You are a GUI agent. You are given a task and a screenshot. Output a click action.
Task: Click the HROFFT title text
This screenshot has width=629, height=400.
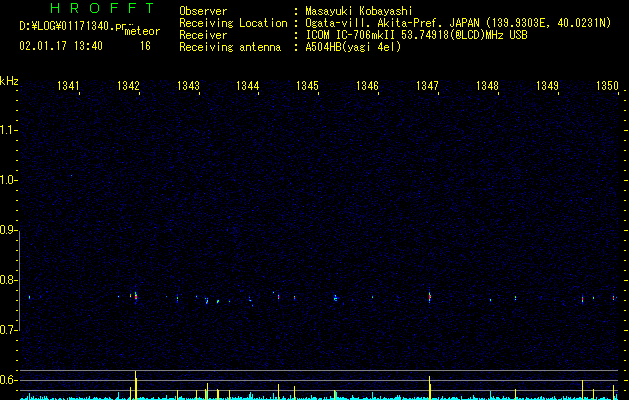click(x=102, y=8)
